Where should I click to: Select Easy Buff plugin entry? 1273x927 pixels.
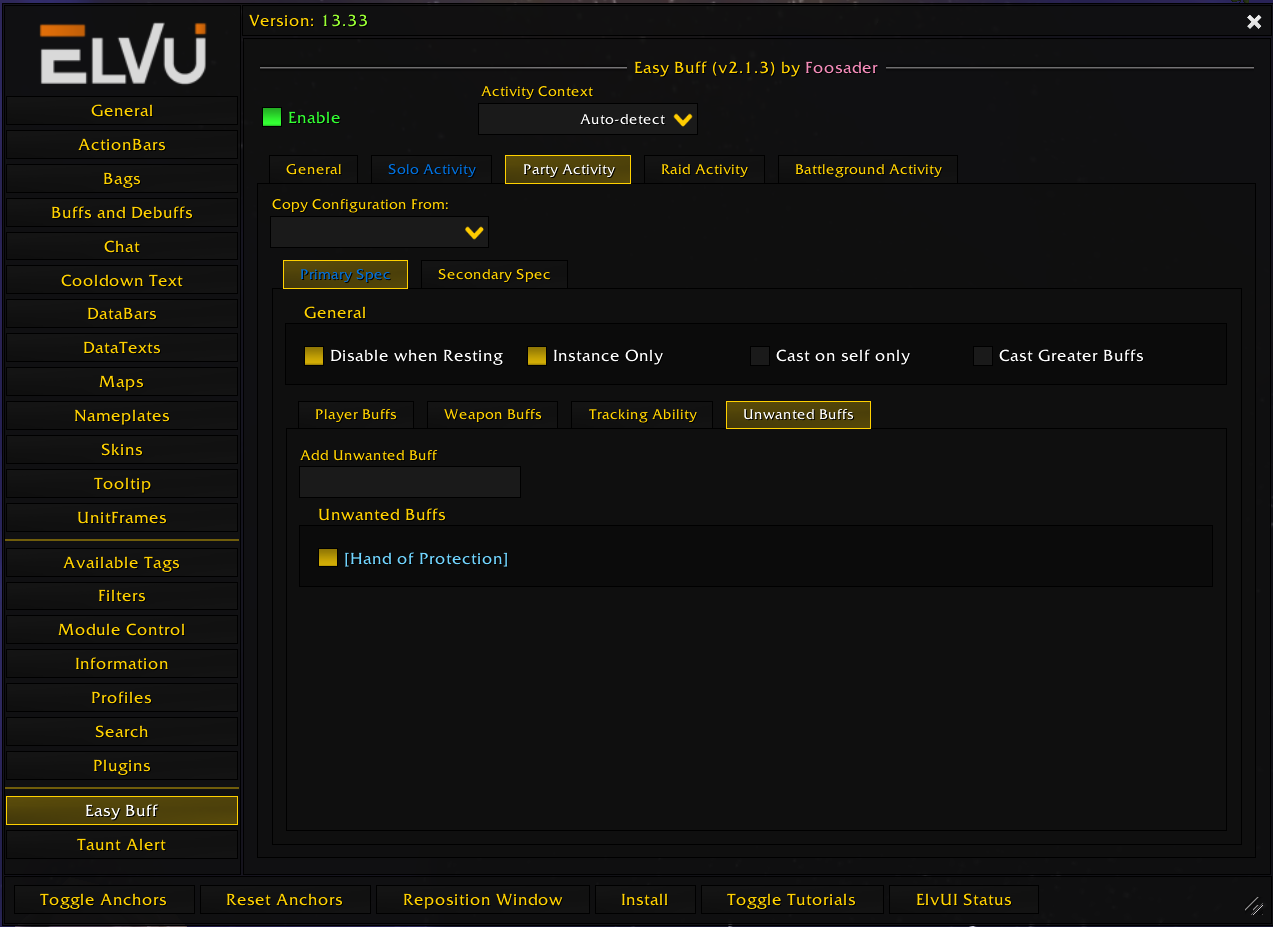click(x=122, y=811)
